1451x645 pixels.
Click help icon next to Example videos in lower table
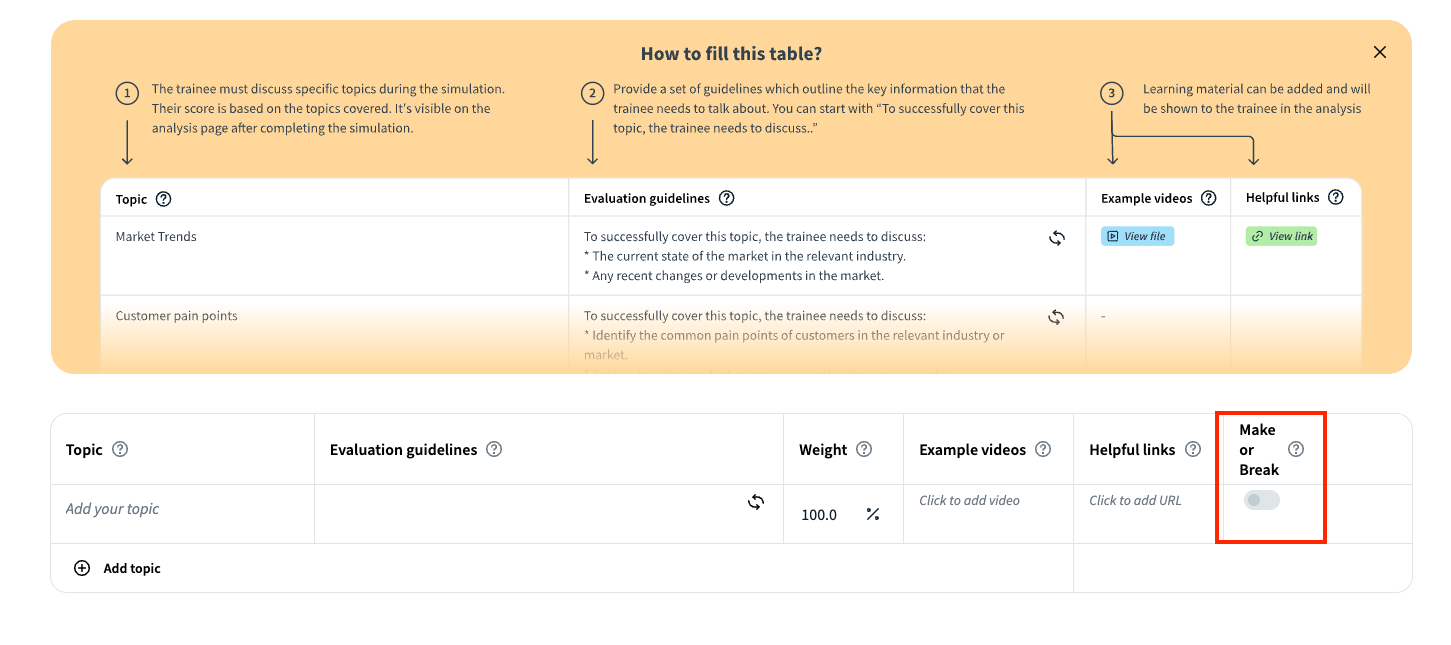[x=1043, y=450]
